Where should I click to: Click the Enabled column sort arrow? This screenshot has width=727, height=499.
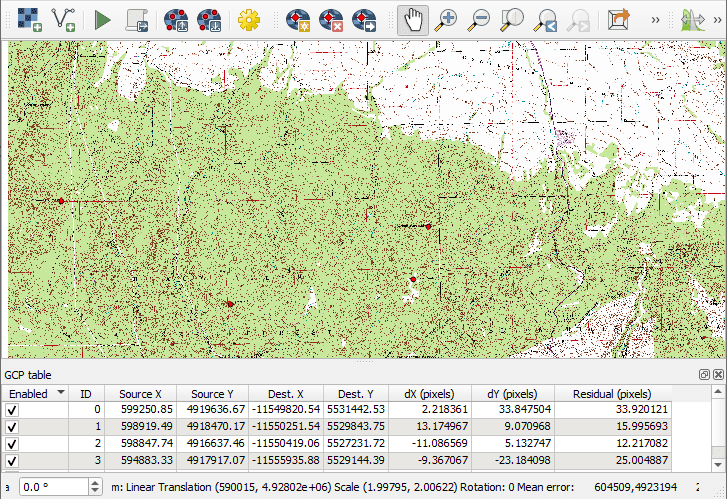[61, 393]
